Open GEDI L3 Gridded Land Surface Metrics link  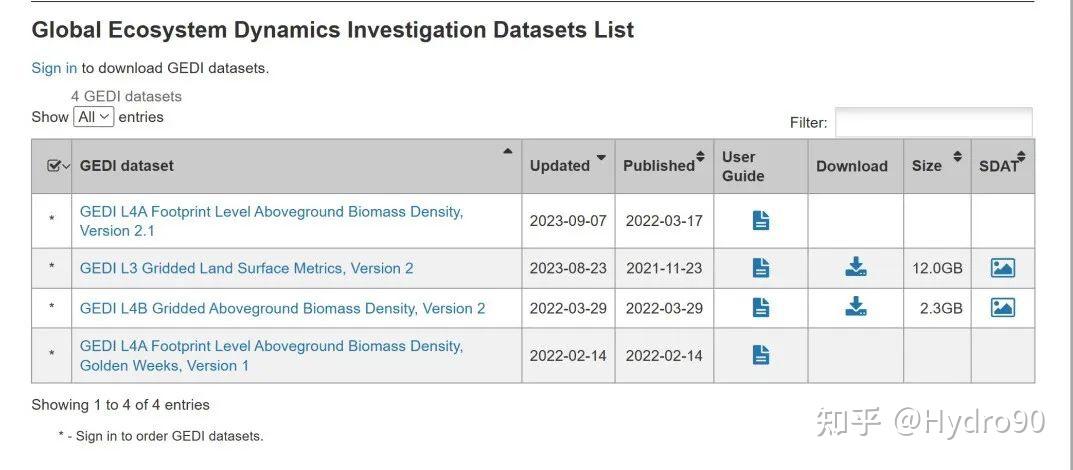246,268
